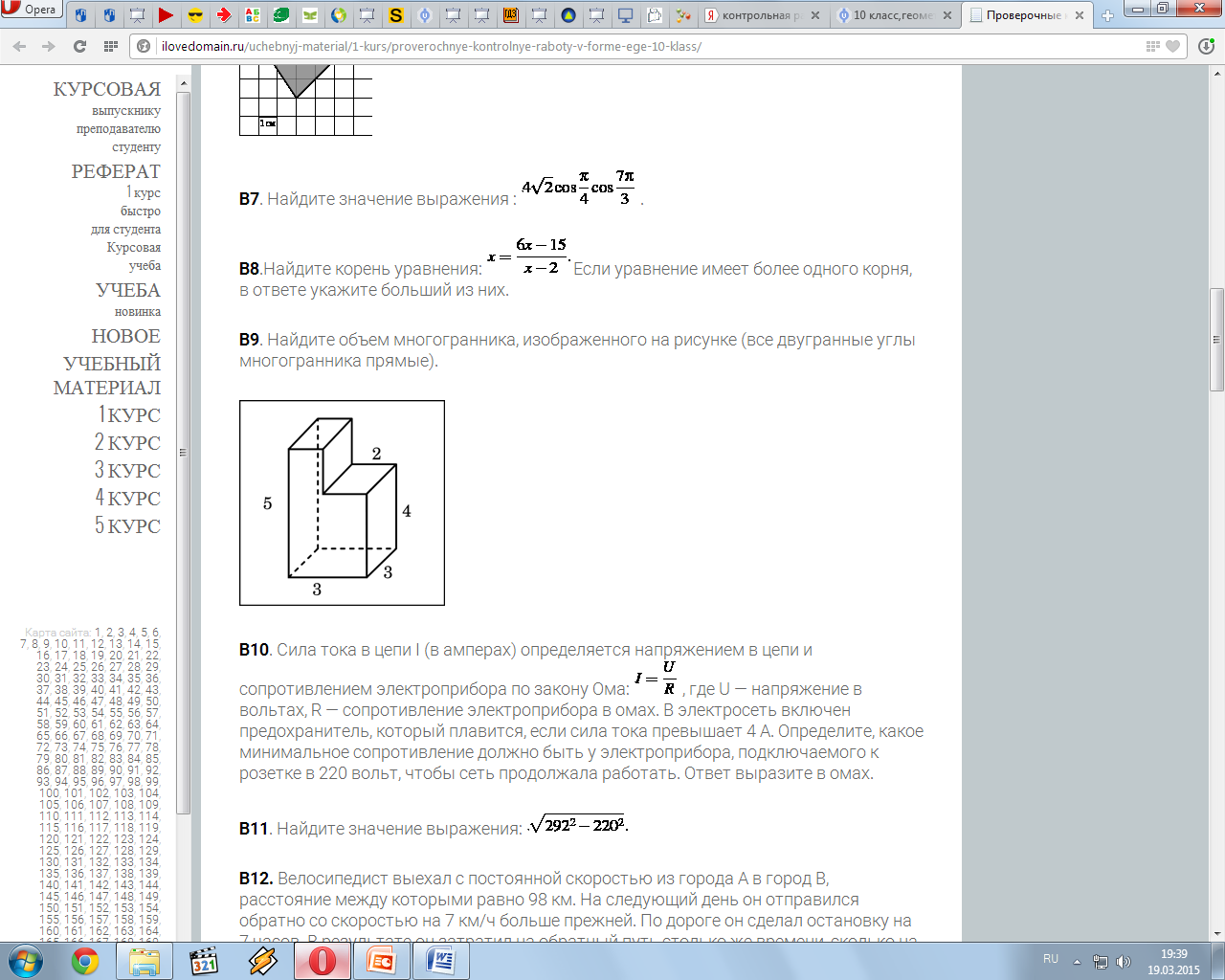Open the РЕФЕРАТ sidebar link
This screenshot has height=980, width=1225.
116,171
